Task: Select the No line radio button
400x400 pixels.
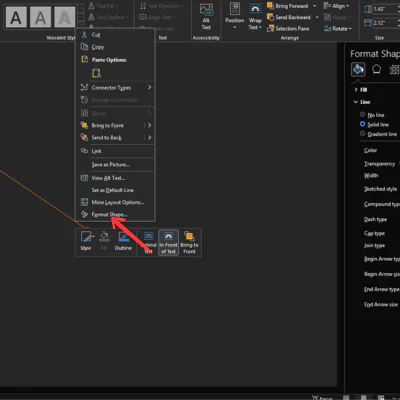Action: [x=362, y=115]
